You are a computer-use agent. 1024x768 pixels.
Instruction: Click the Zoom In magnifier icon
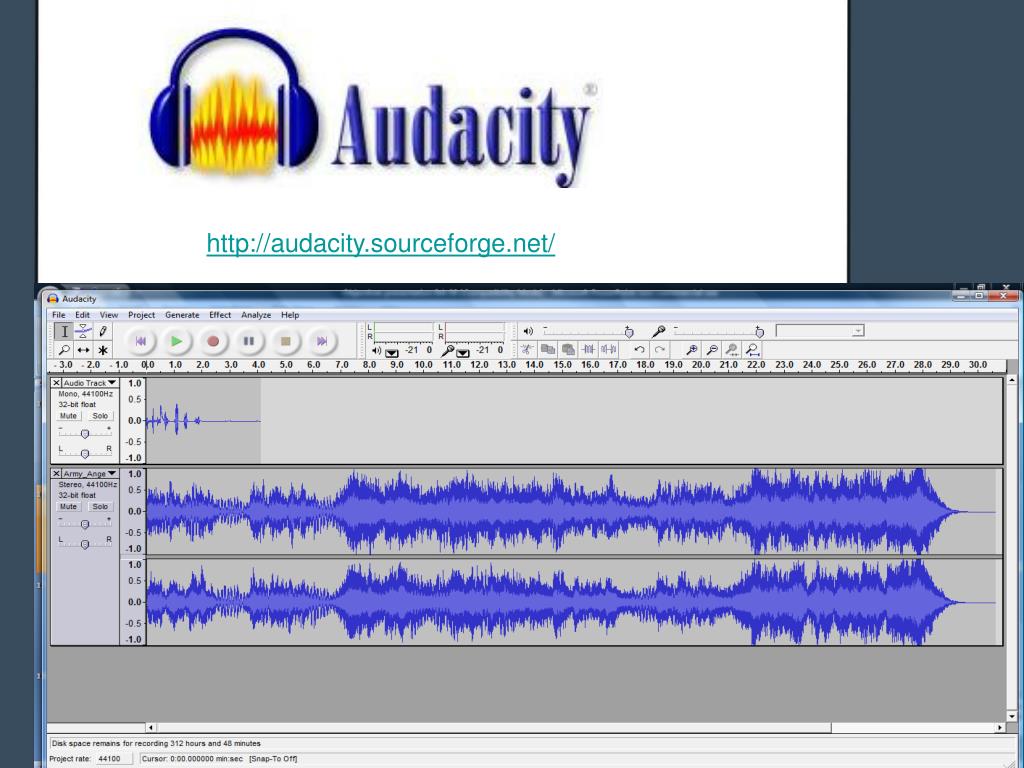[692, 349]
